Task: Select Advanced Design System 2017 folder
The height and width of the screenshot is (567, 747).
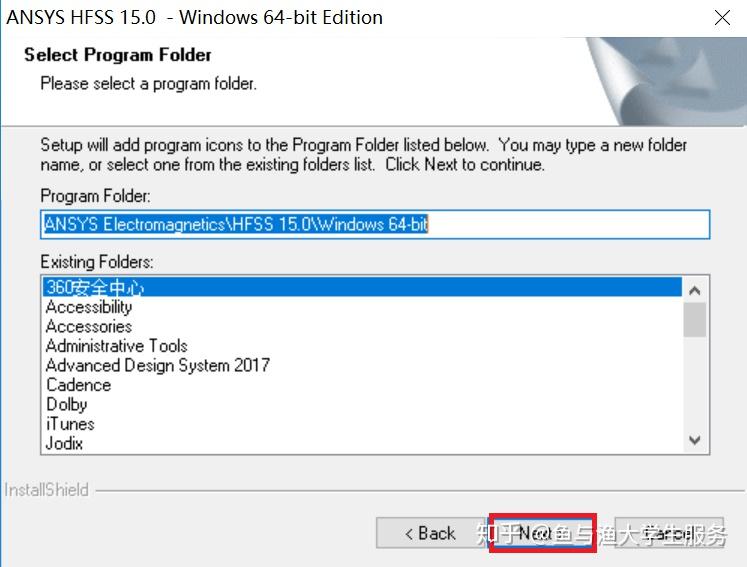Action: pyautogui.click(x=157, y=365)
